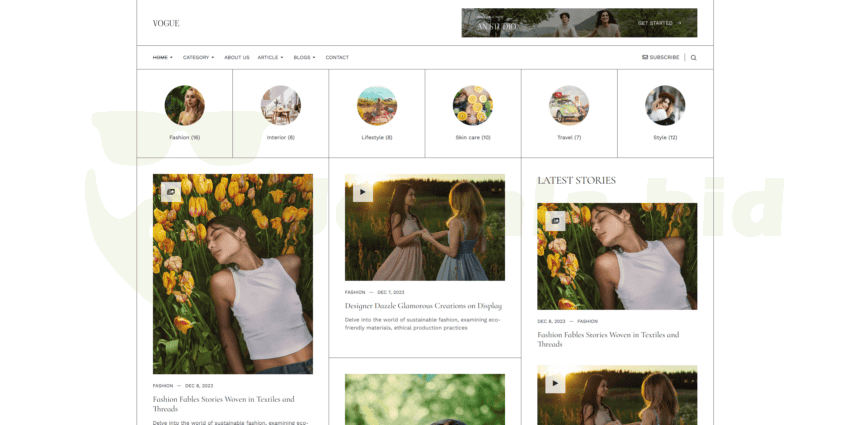Click the Subscribe envelope icon
This screenshot has height=425, width=850.
point(645,57)
